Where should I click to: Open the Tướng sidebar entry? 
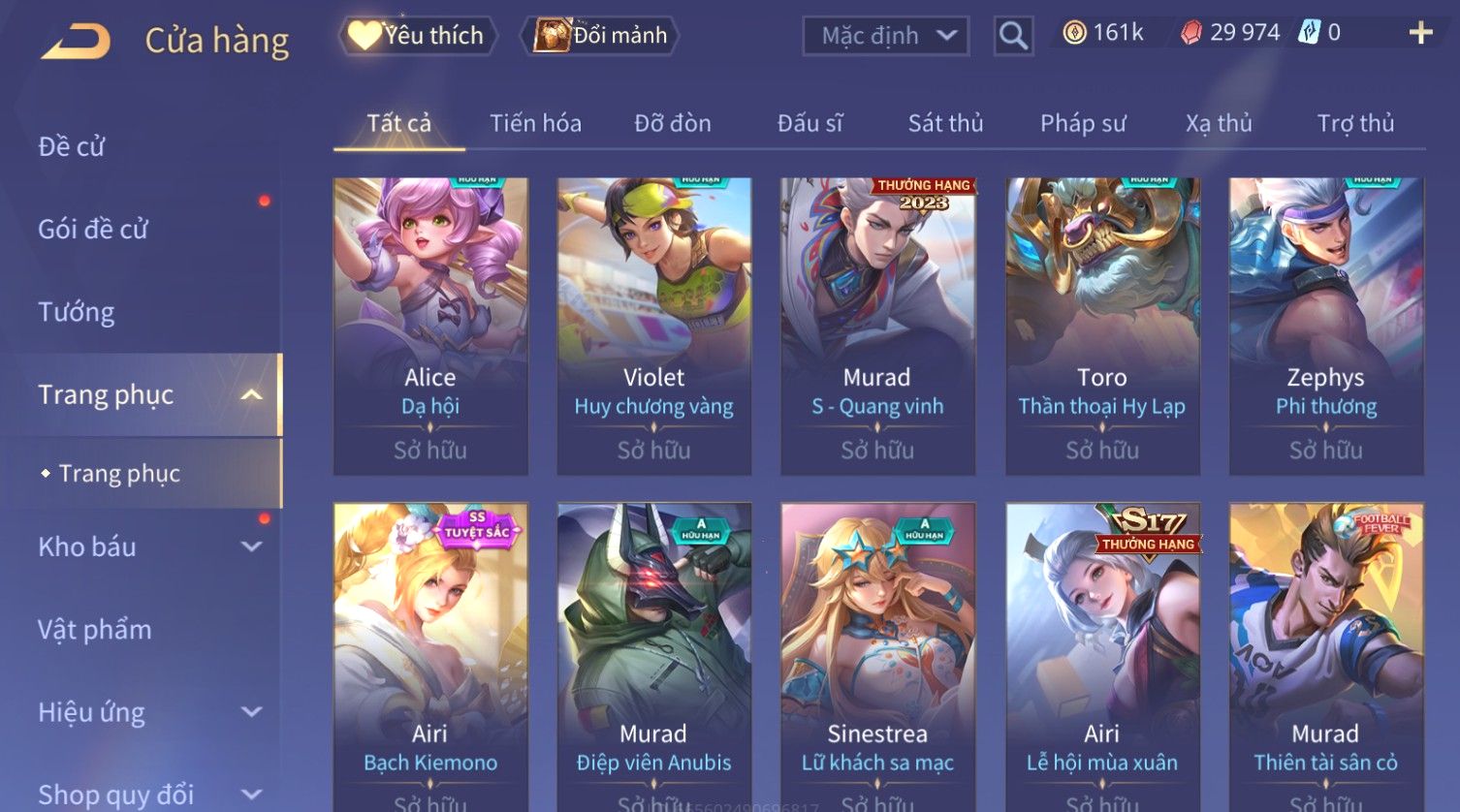tap(76, 312)
